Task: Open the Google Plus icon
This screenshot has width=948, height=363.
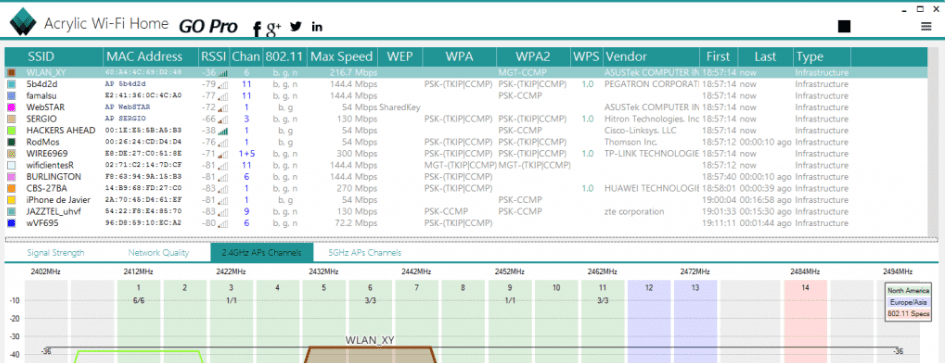Action: click(x=274, y=27)
